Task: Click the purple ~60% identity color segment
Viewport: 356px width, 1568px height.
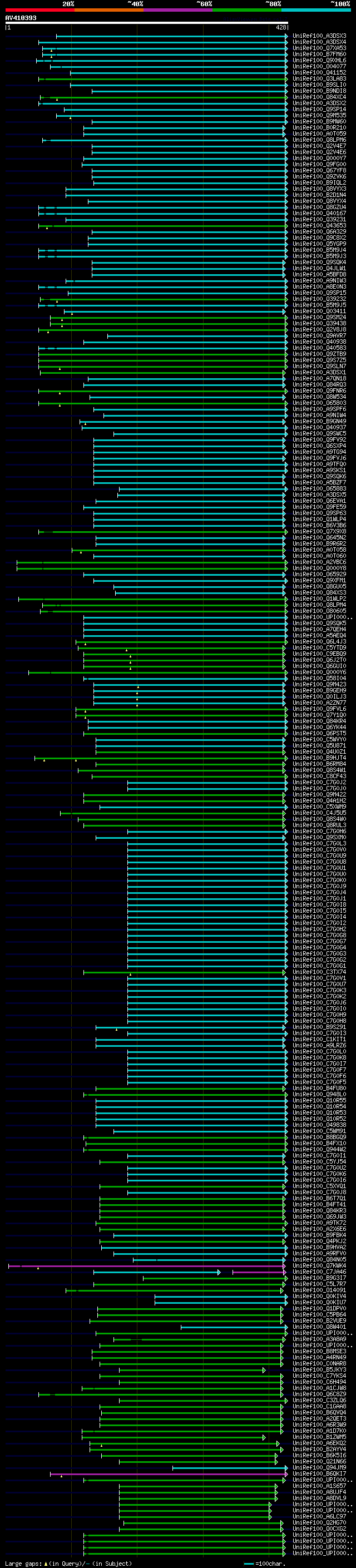Action: click(x=179, y=10)
